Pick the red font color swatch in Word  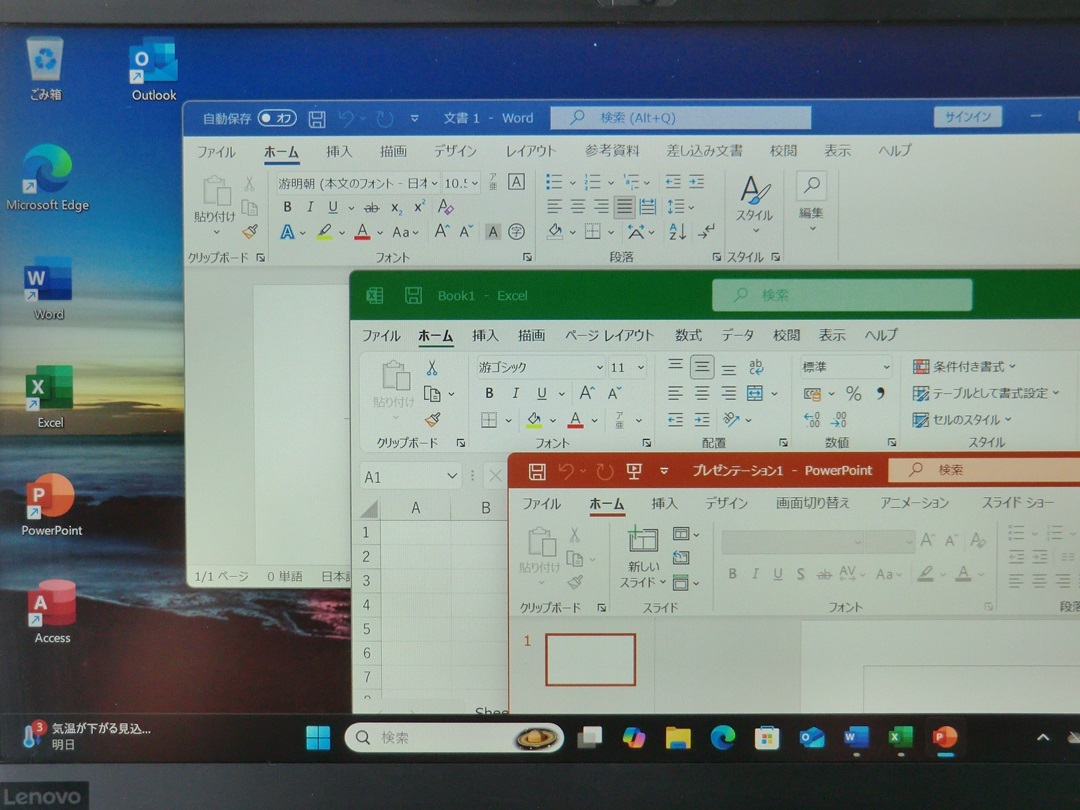(362, 231)
